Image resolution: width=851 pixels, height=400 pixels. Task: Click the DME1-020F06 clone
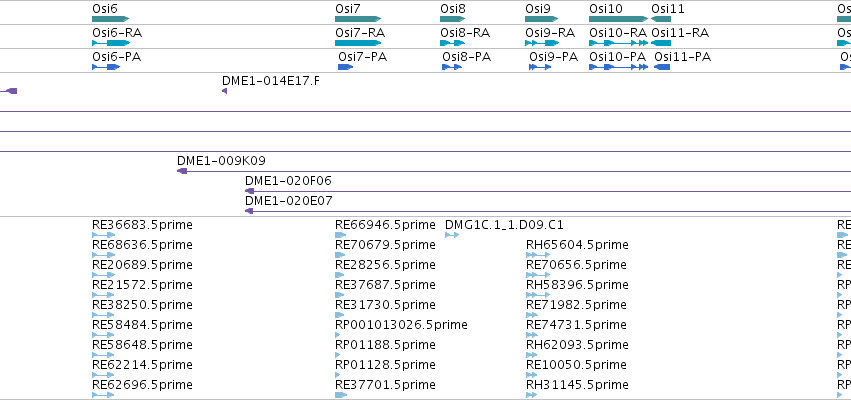[x=548, y=191]
